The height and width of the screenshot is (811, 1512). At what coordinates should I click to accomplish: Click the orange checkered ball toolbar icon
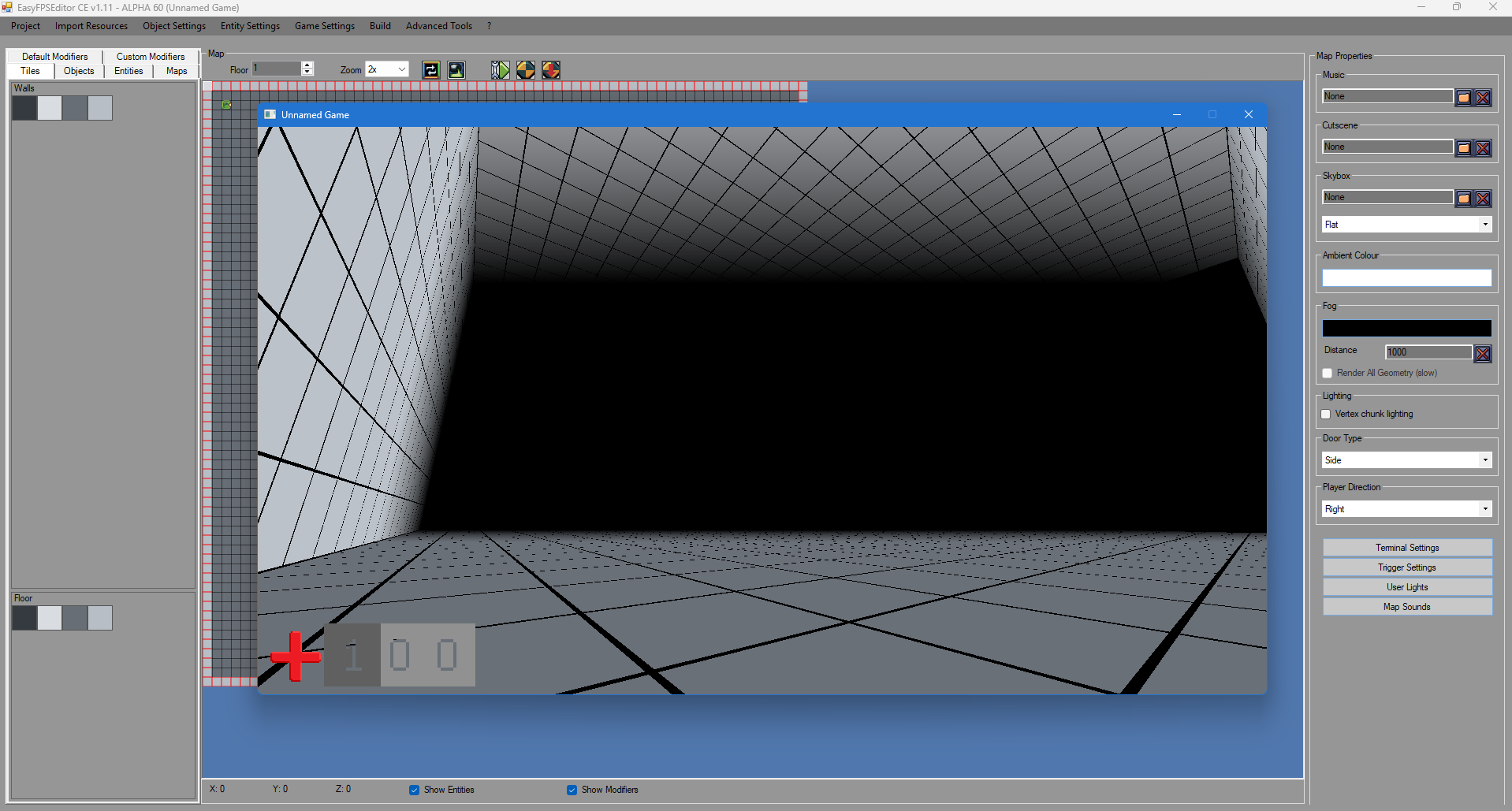click(526, 70)
